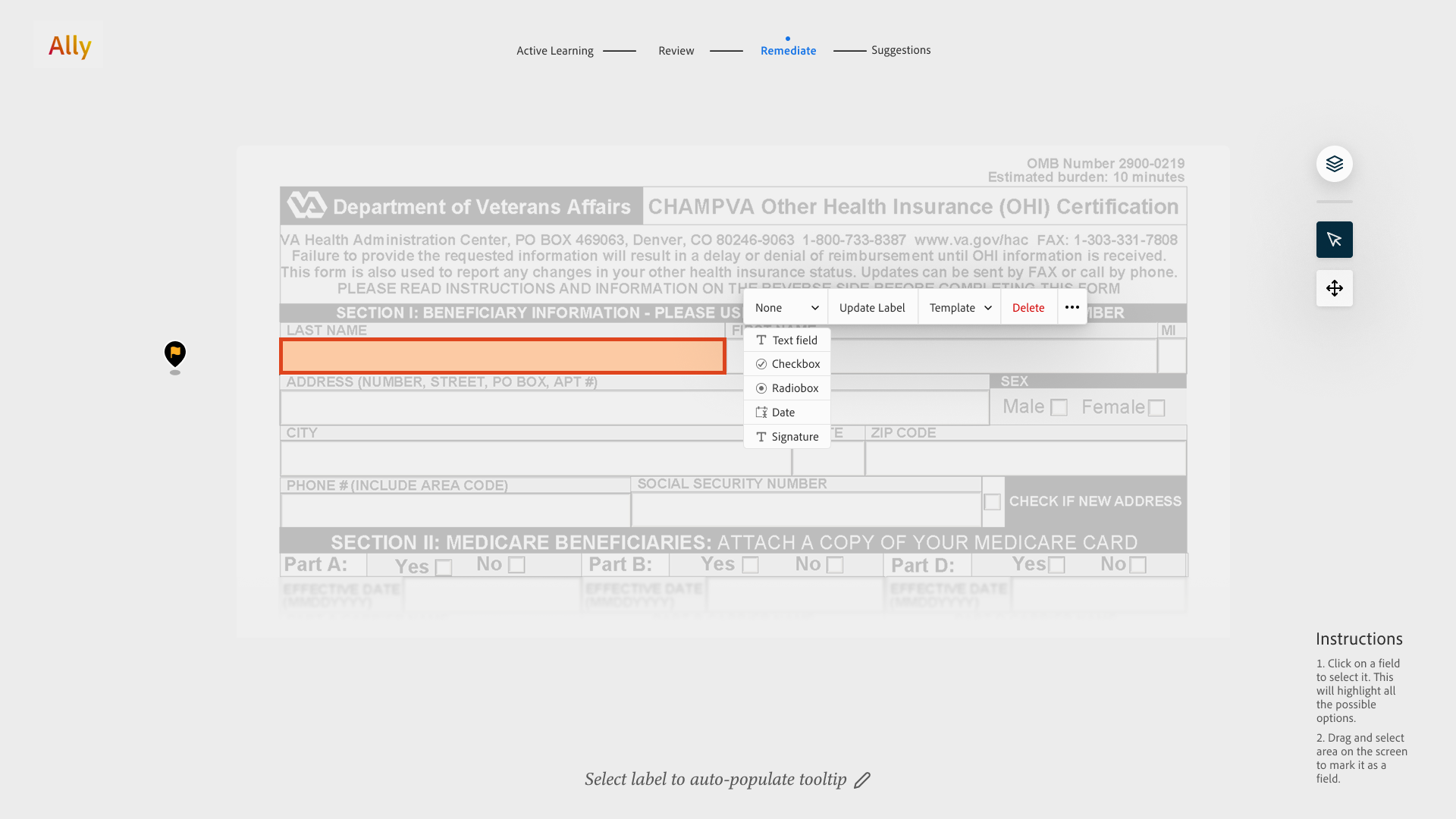Viewport: 1456px width, 819px height.
Task: Check the Female sex checkbox
Action: coord(1156,408)
